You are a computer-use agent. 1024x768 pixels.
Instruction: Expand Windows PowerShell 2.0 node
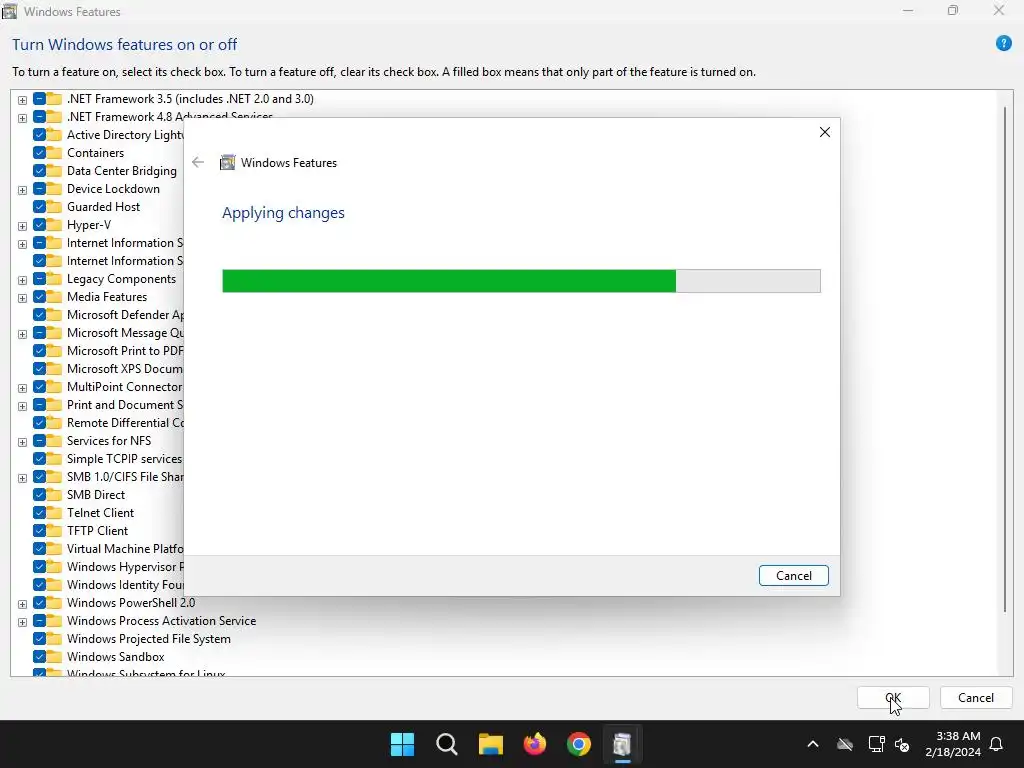coord(22,604)
